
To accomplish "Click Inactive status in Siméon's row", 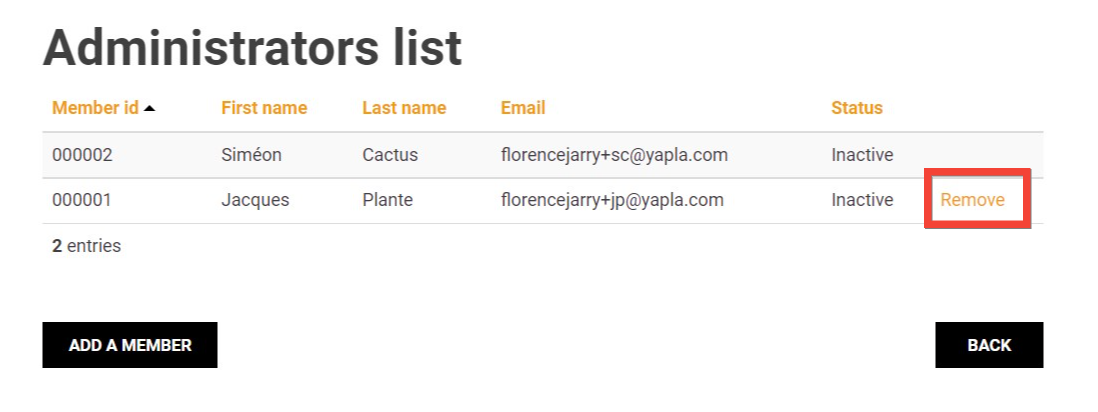I will coord(862,155).
